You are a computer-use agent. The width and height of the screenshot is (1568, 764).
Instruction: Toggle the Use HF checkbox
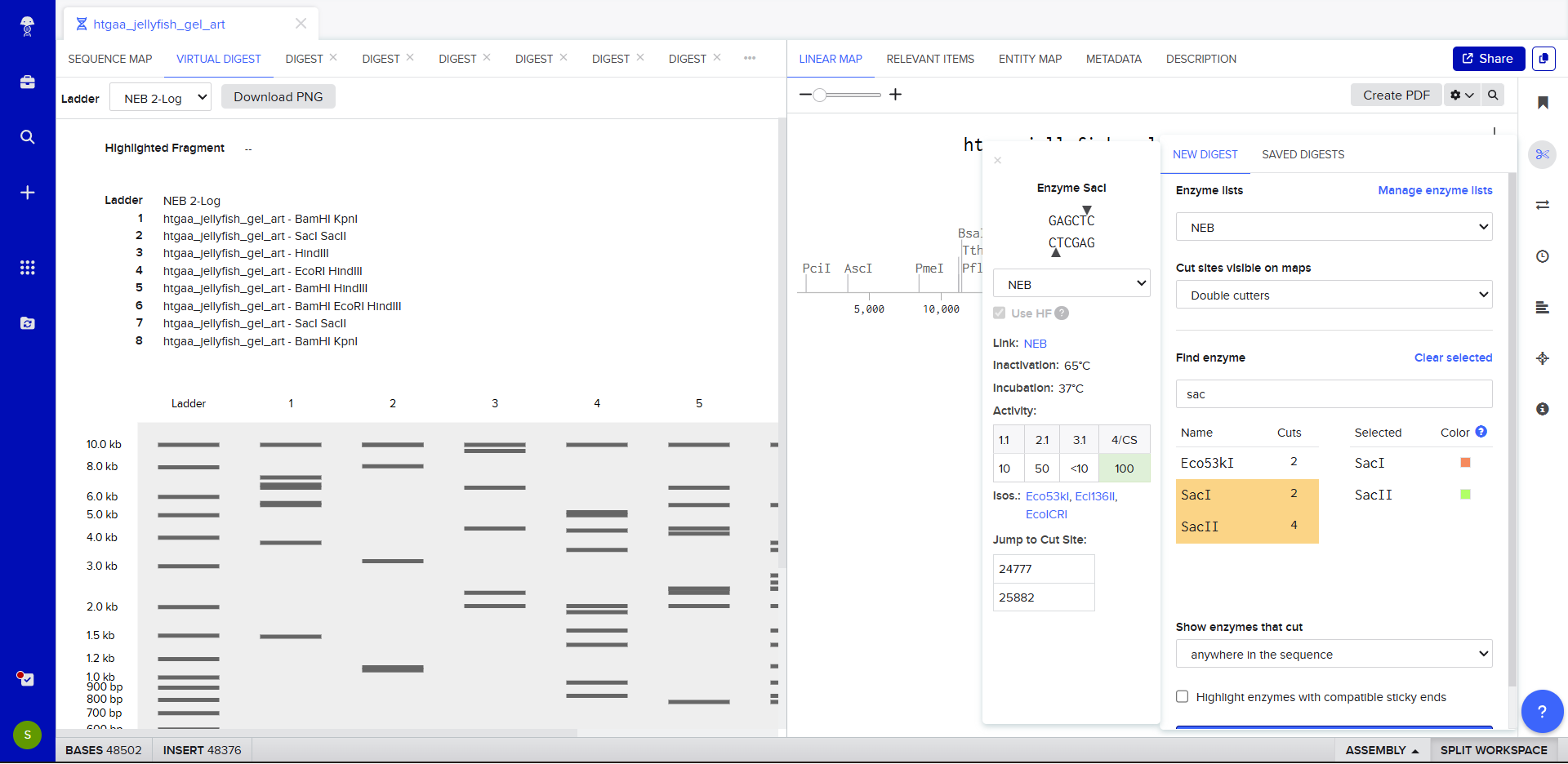pos(1000,313)
